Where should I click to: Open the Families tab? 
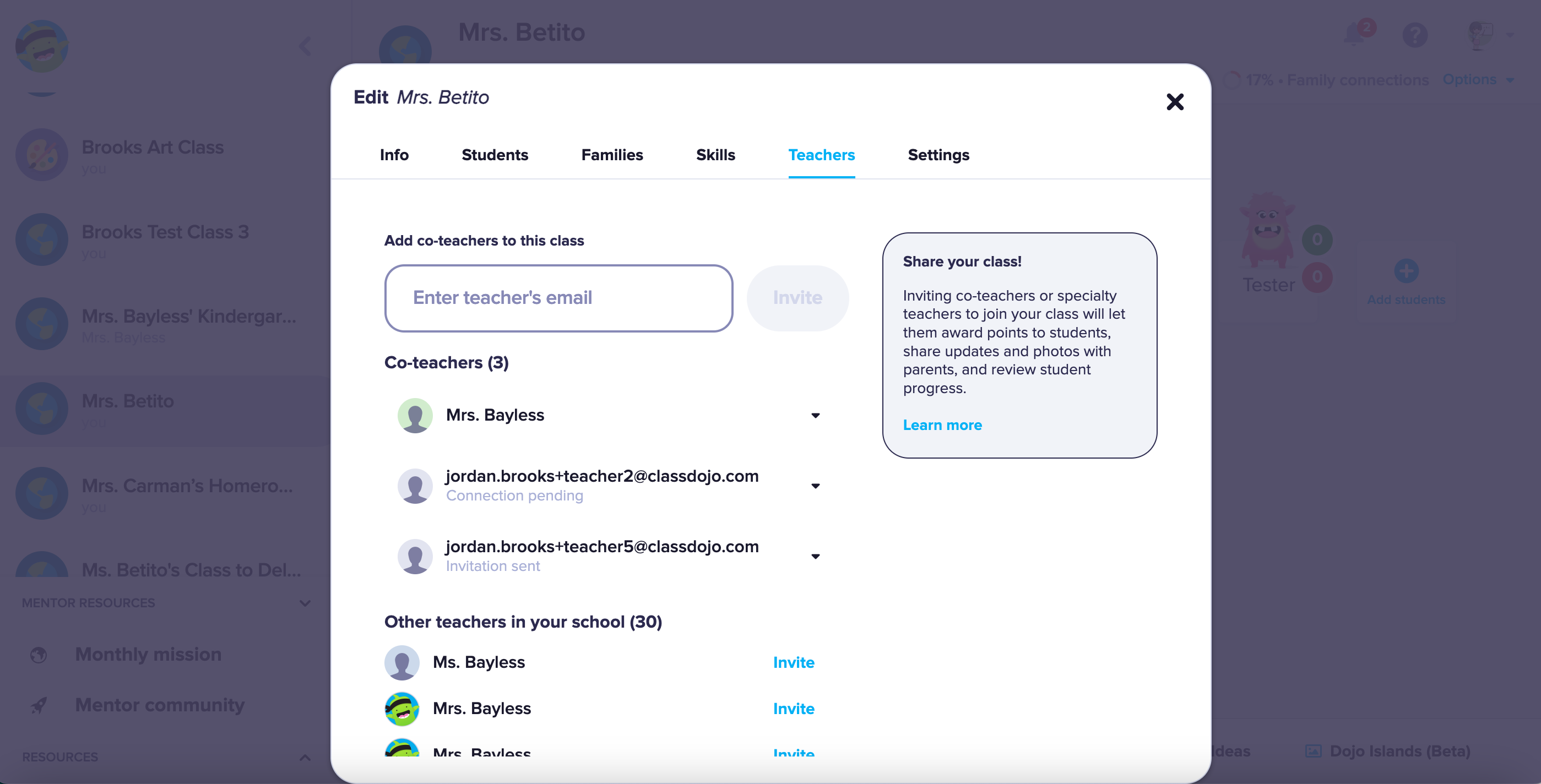[x=612, y=155]
